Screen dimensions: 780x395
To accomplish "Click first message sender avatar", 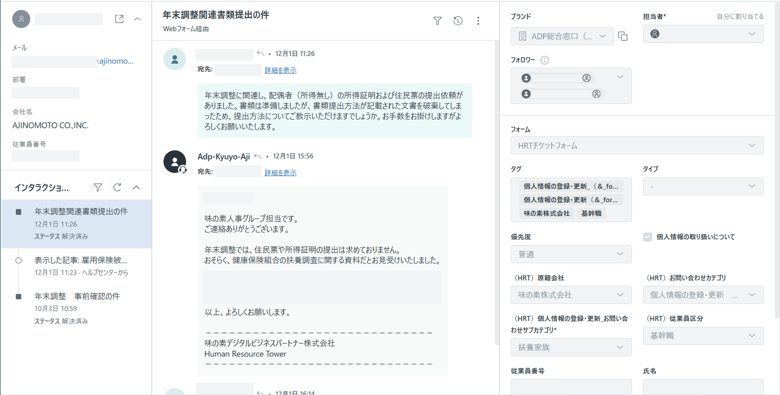I will [x=175, y=59].
